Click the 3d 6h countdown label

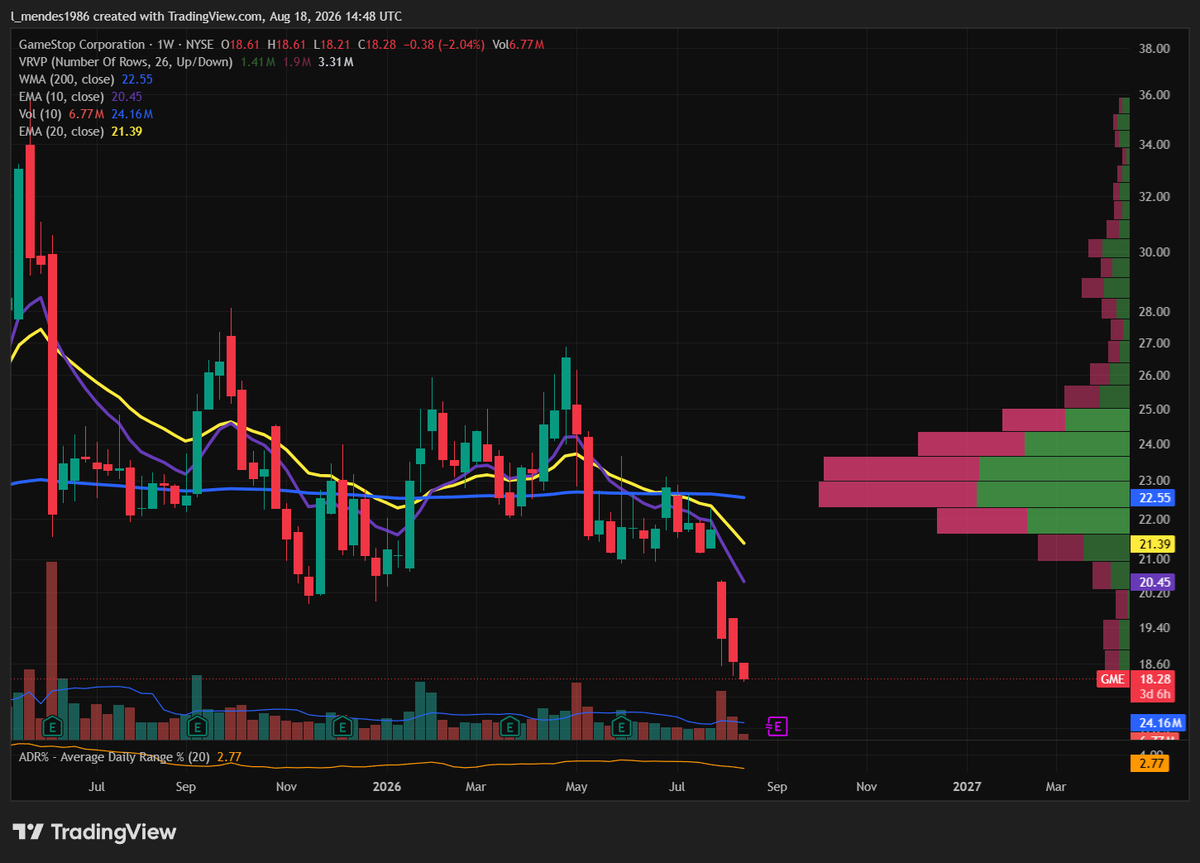pyautogui.click(x=1156, y=694)
